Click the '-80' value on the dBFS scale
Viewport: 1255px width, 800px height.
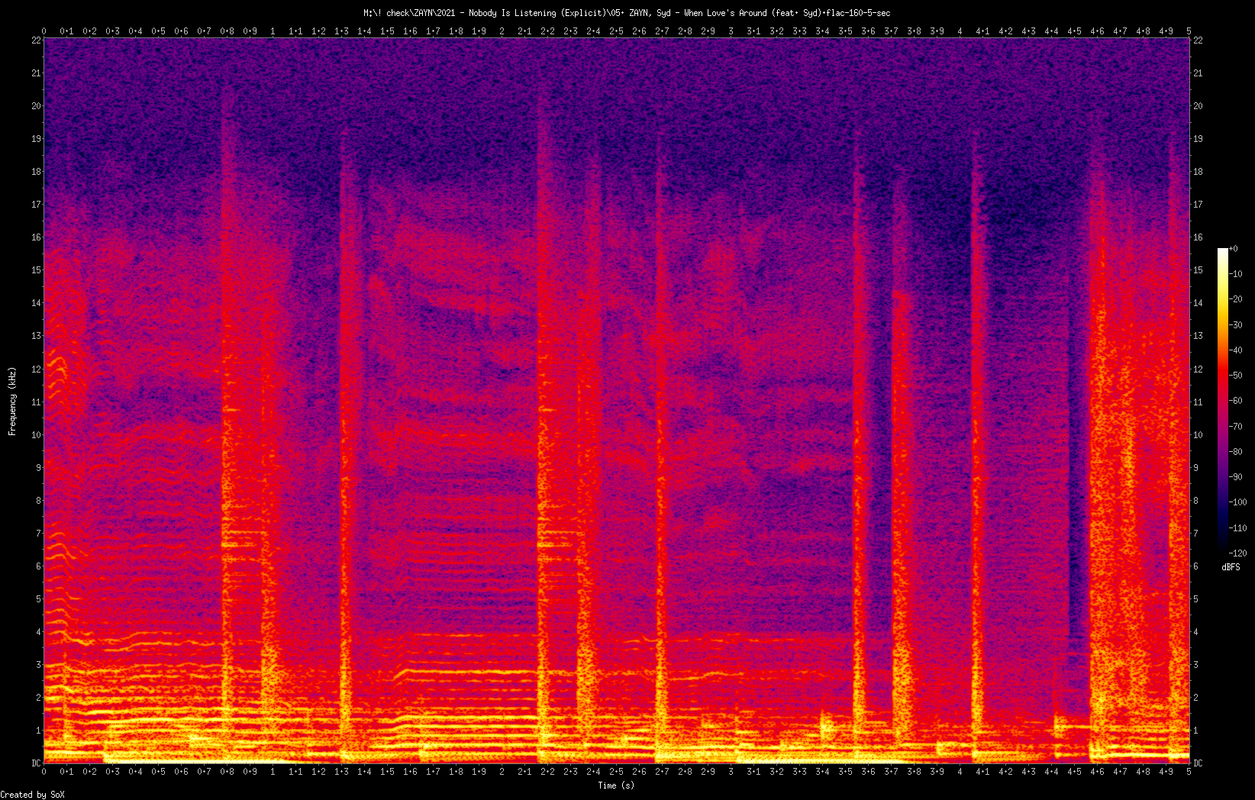[1236, 451]
